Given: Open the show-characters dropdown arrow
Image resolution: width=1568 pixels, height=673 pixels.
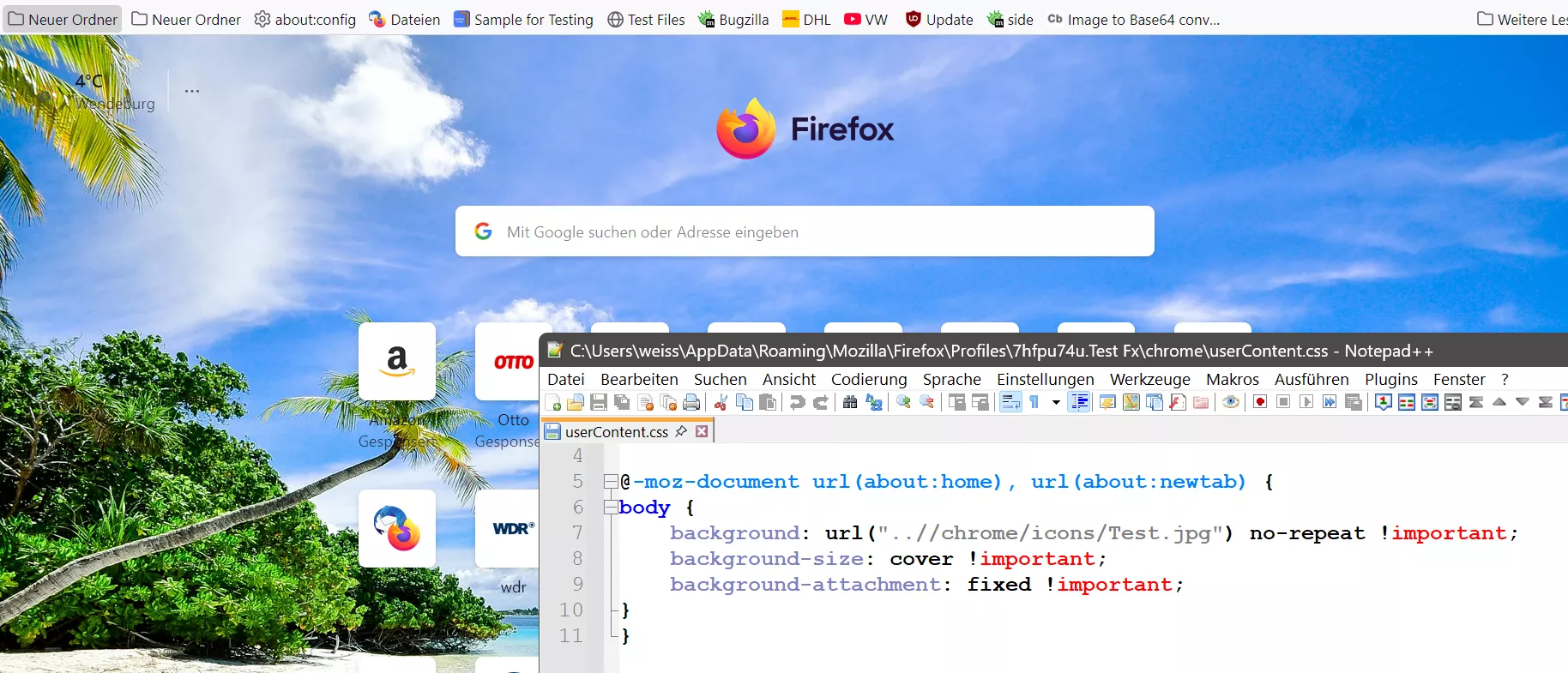Looking at the screenshot, I should tap(1056, 402).
